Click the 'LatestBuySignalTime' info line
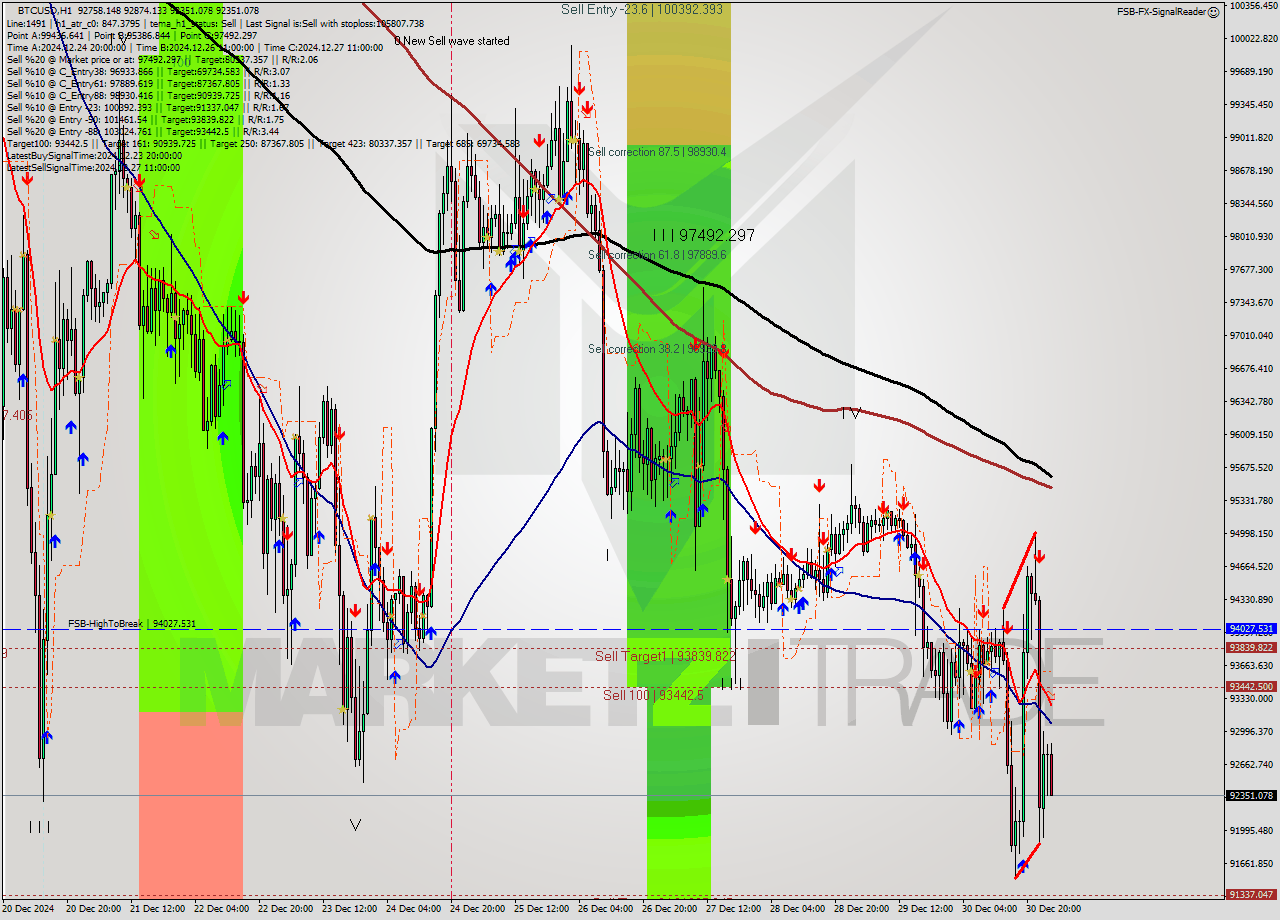This screenshot has height=920, width=1280. 94,155
